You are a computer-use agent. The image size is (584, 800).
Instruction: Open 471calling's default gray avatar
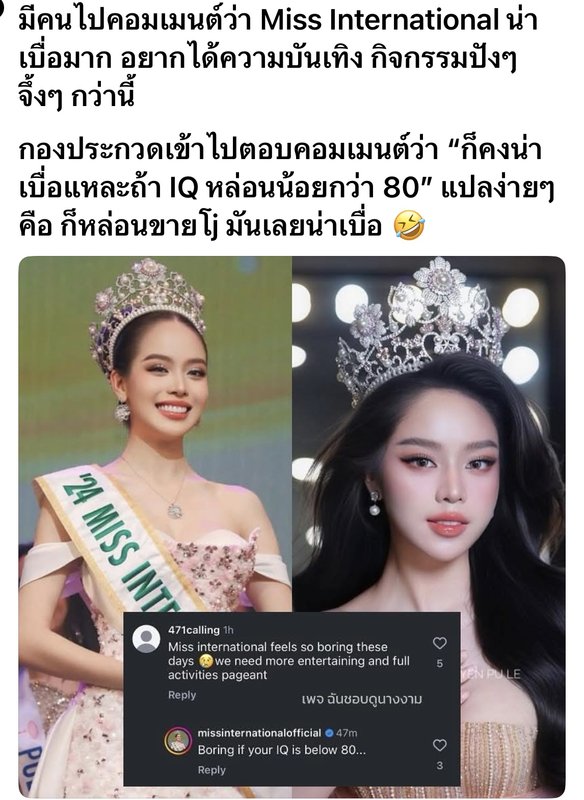146,638
